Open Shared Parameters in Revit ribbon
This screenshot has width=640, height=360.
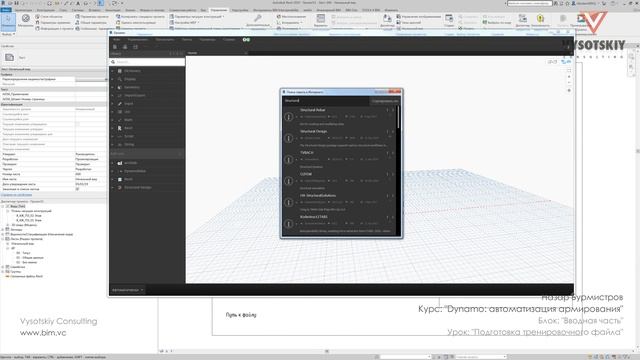pos(91,22)
